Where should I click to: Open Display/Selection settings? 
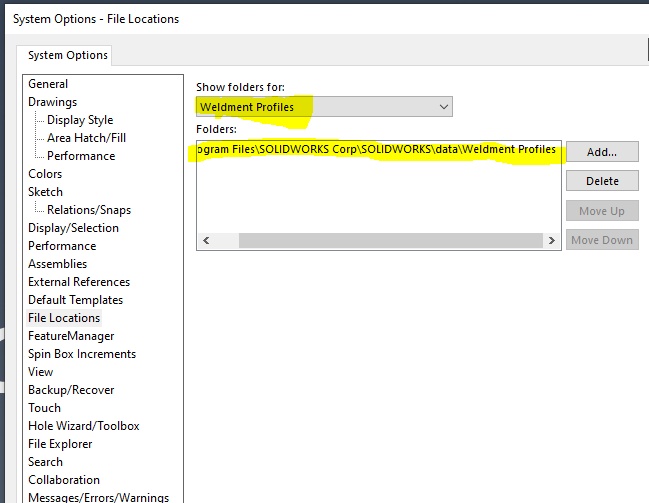(73, 228)
